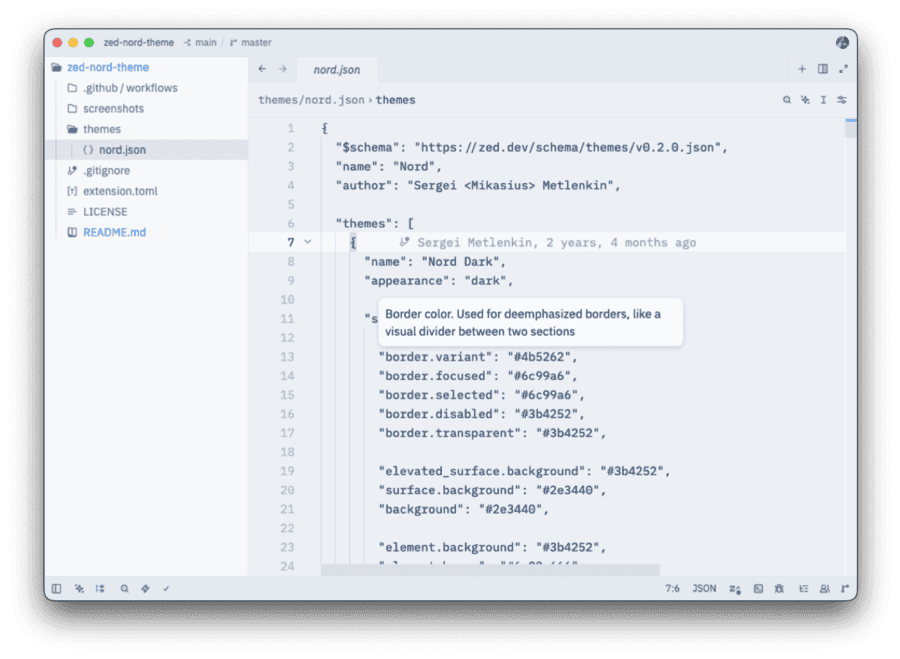Image resolution: width=900 pixels, height=659 pixels.
Task: Click the git blame icon on line 7
Action: click(405, 242)
